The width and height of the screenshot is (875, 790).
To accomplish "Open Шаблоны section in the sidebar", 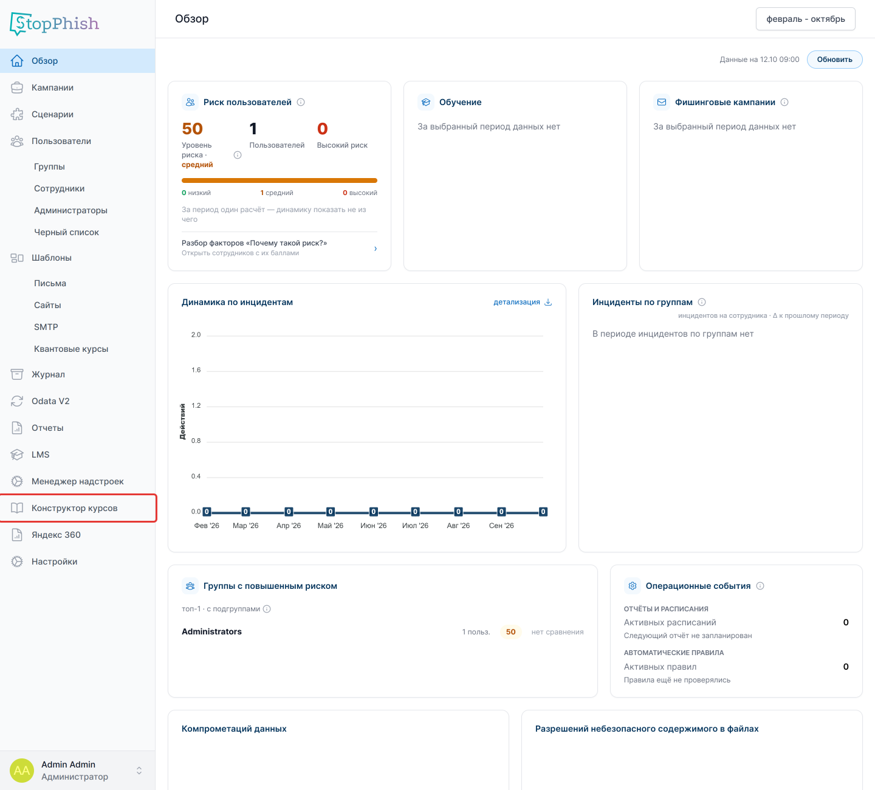I will tap(78, 258).
